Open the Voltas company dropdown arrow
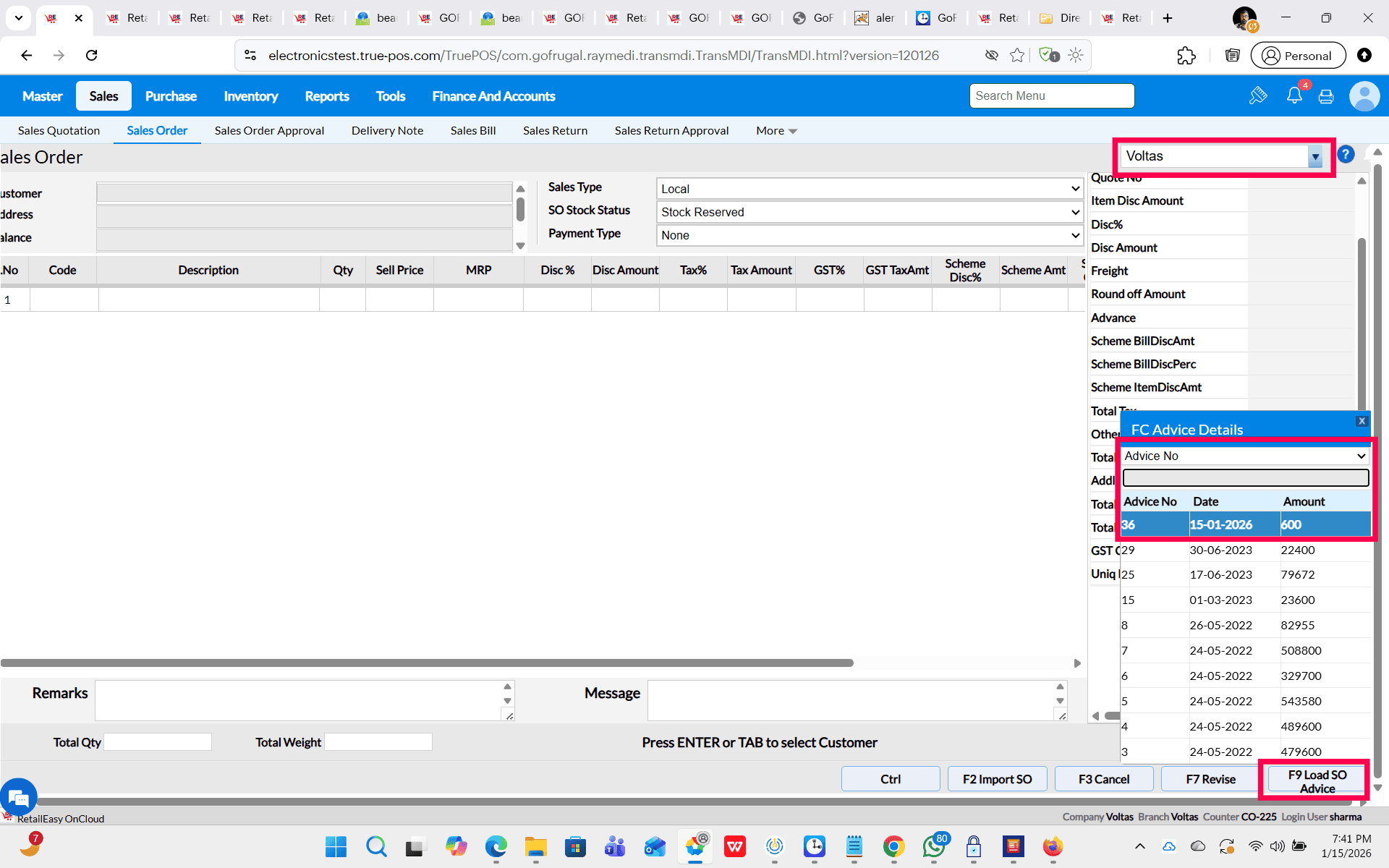Viewport: 1389px width, 868px height. 1315,157
